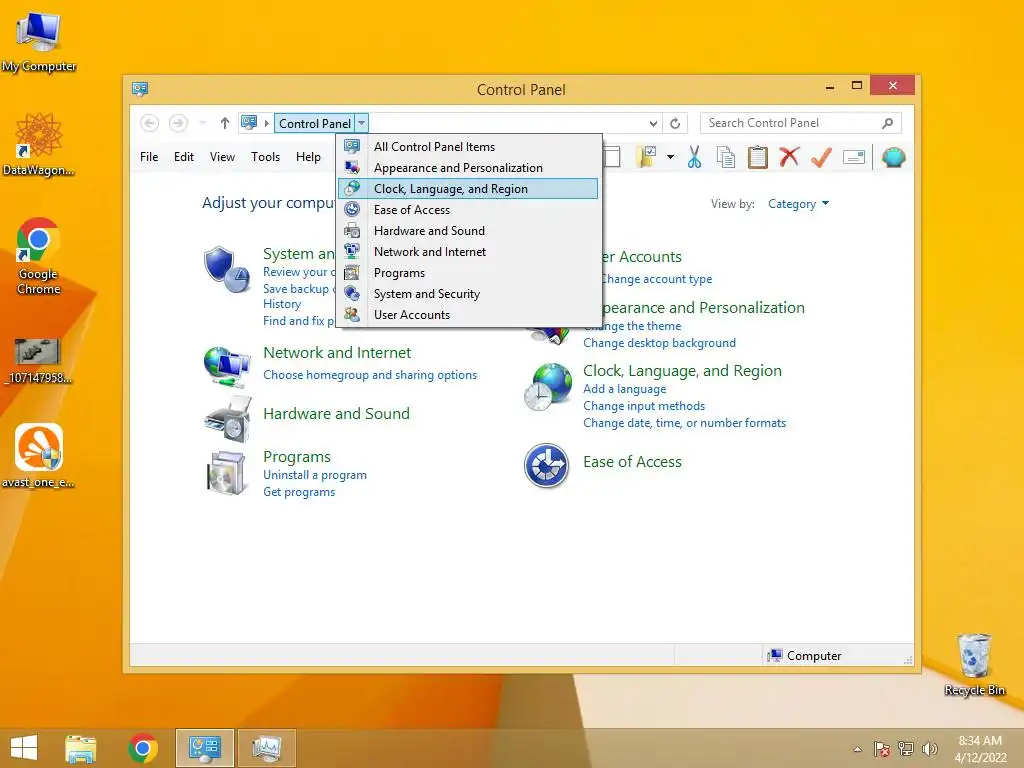Select the Recycle Bin desktop icon
Image resolution: width=1024 pixels, height=768 pixels.
[x=974, y=664]
